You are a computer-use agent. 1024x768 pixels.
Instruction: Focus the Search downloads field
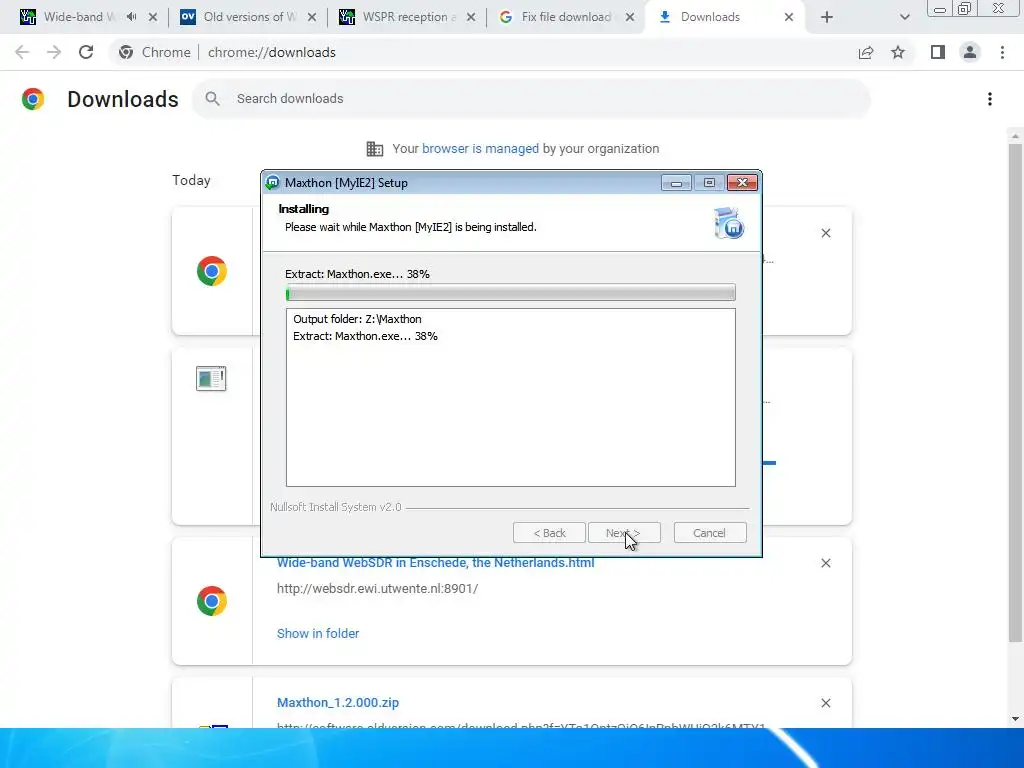pyautogui.click(x=531, y=99)
